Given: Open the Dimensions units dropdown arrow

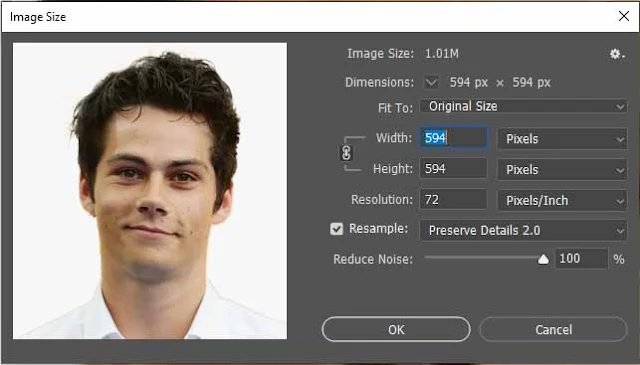Looking at the screenshot, I should (x=431, y=82).
